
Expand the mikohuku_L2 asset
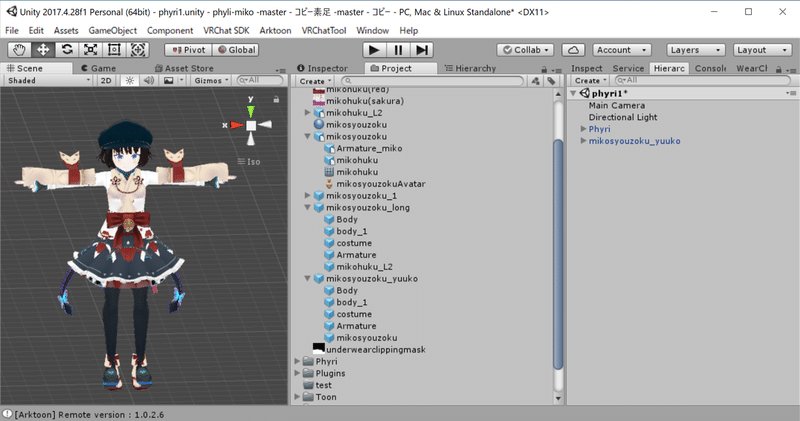(x=307, y=112)
